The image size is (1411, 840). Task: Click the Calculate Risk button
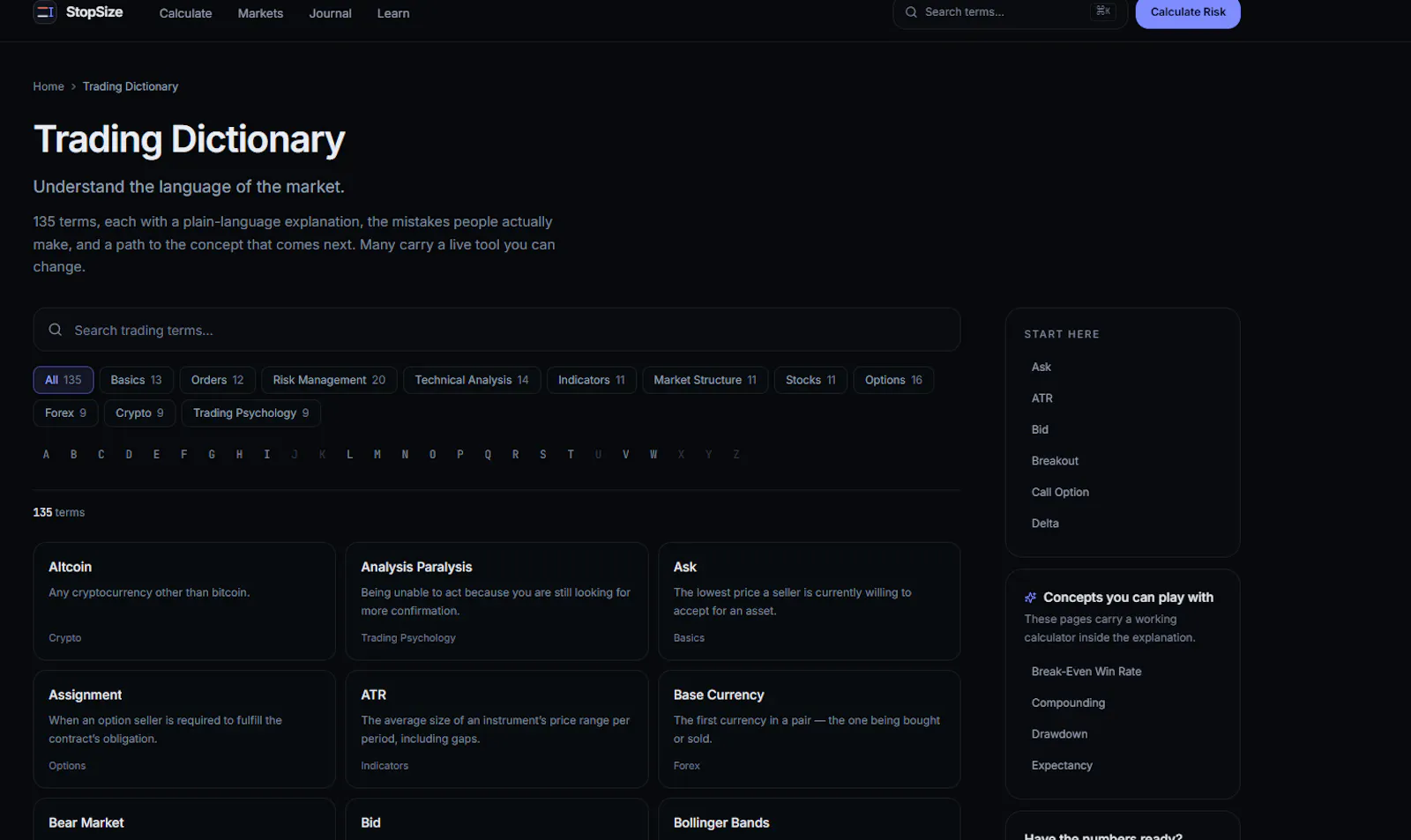point(1188,12)
